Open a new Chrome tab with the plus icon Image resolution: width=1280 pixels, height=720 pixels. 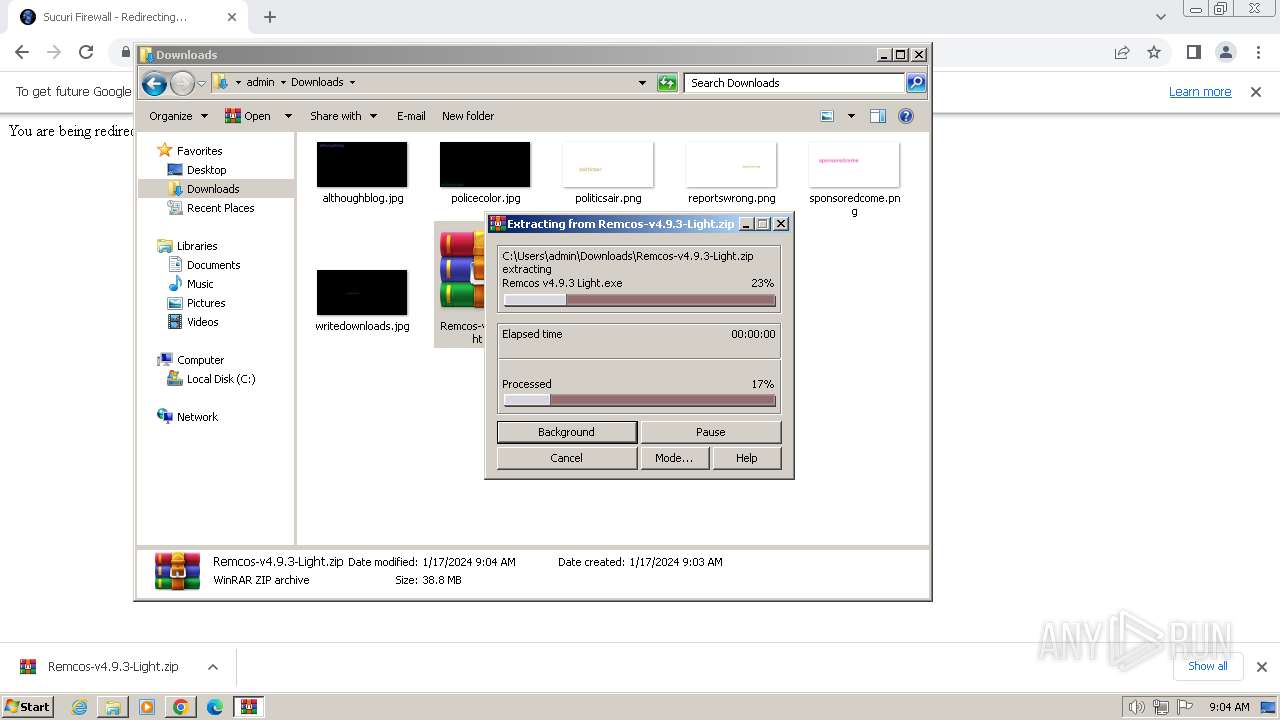click(x=270, y=17)
